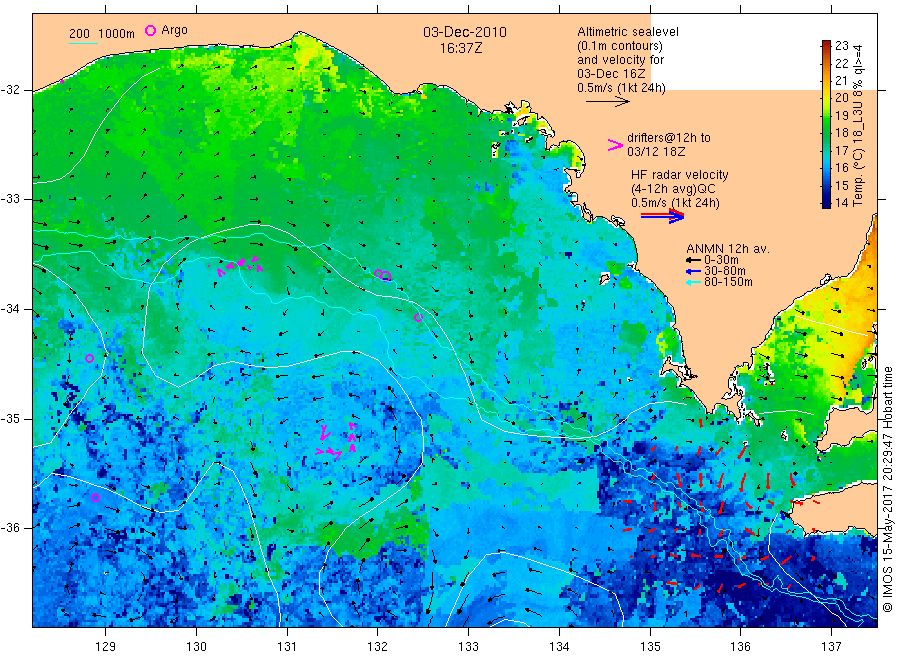This screenshot has height=660, width=900.
Task: Click the magenta drifter symbol in legend
Action: [x=615, y=145]
